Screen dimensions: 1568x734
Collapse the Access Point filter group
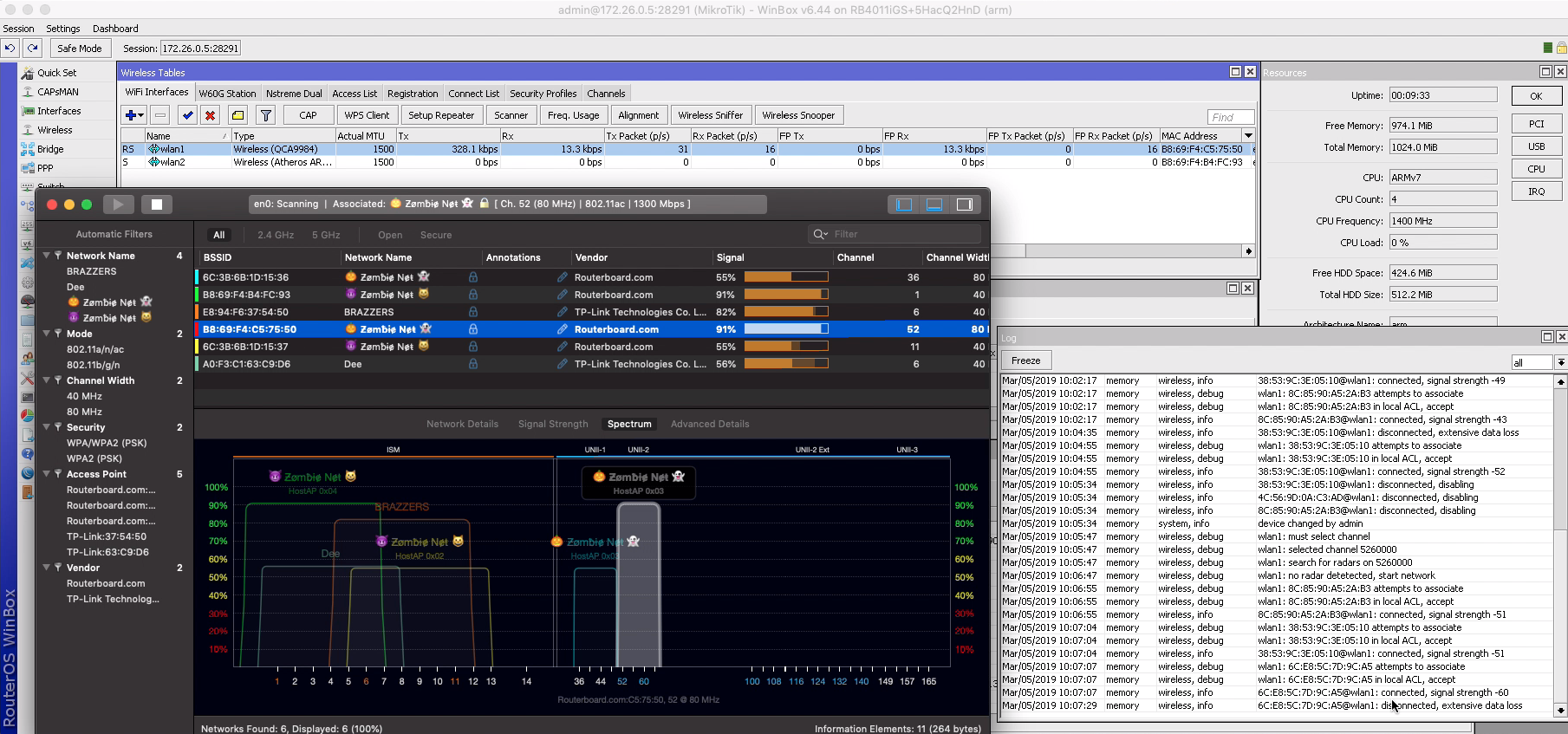[x=47, y=474]
